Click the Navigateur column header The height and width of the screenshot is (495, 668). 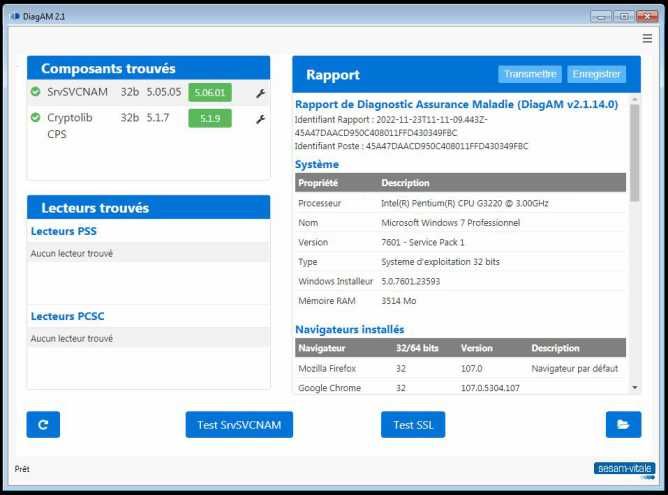pos(322,348)
